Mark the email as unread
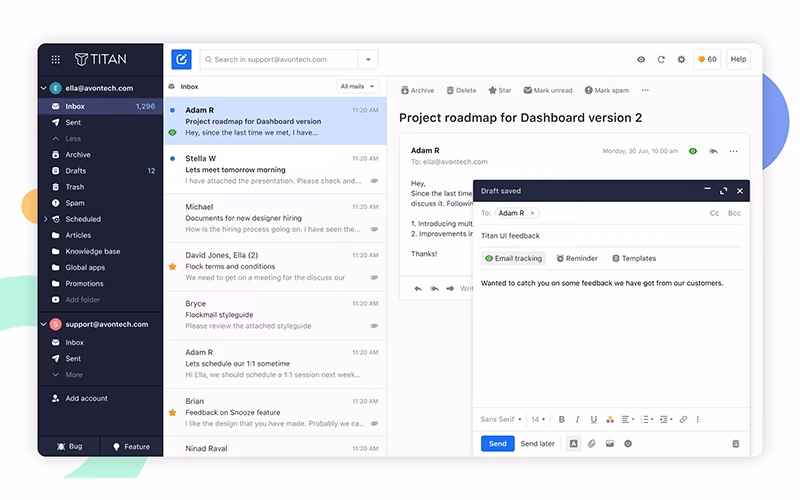800x500 pixels. click(548, 91)
